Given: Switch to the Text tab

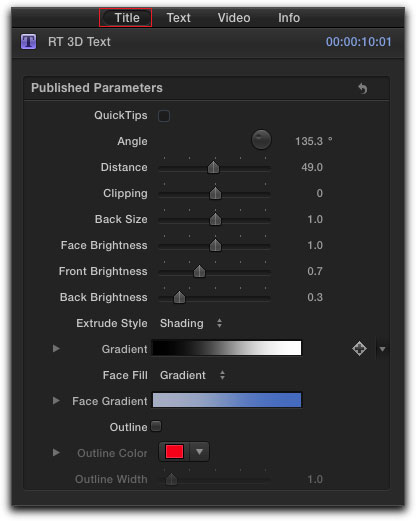Looking at the screenshot, I should coord(179,18).
